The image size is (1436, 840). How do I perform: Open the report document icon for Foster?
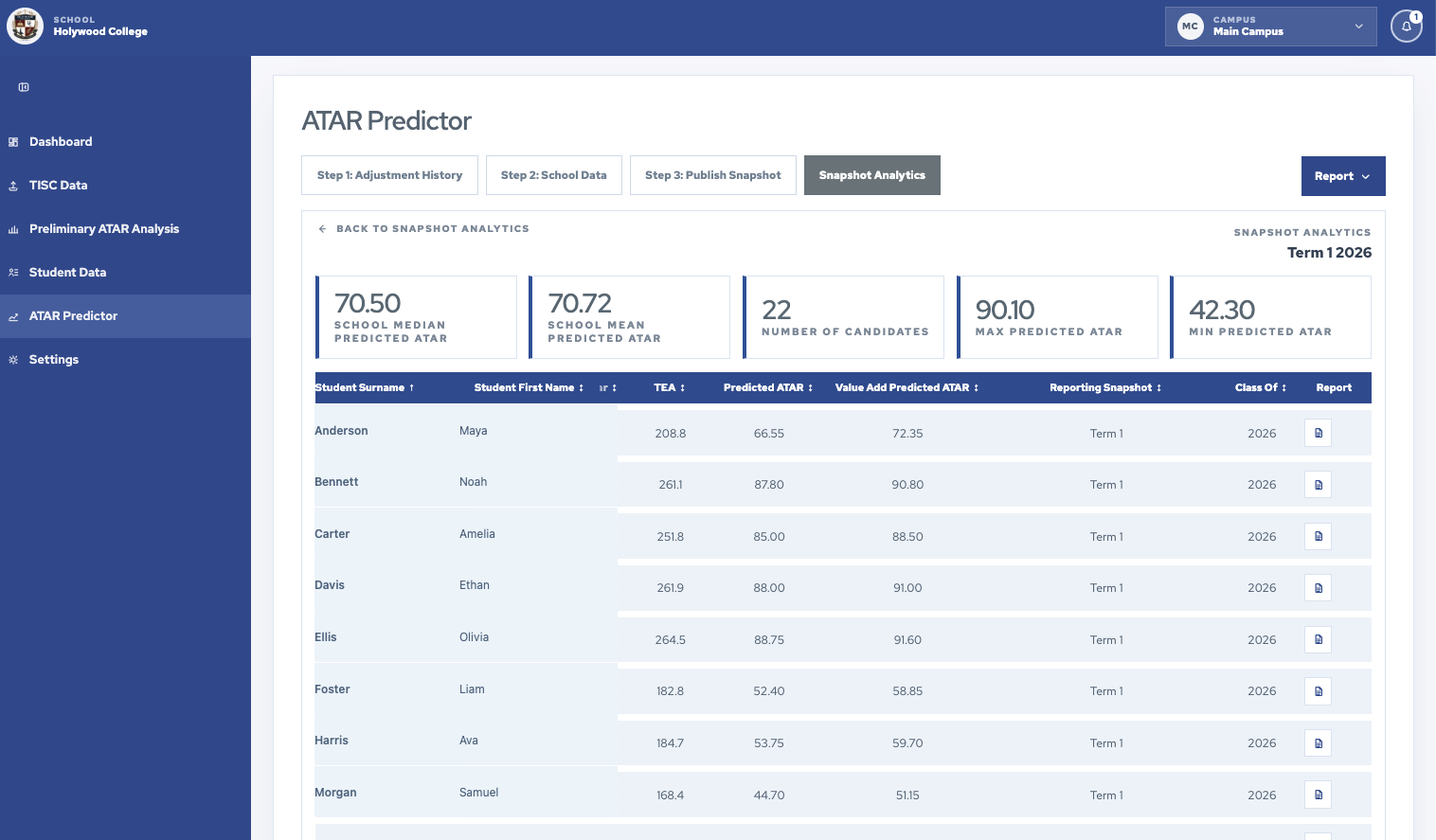pos(1319,691)
